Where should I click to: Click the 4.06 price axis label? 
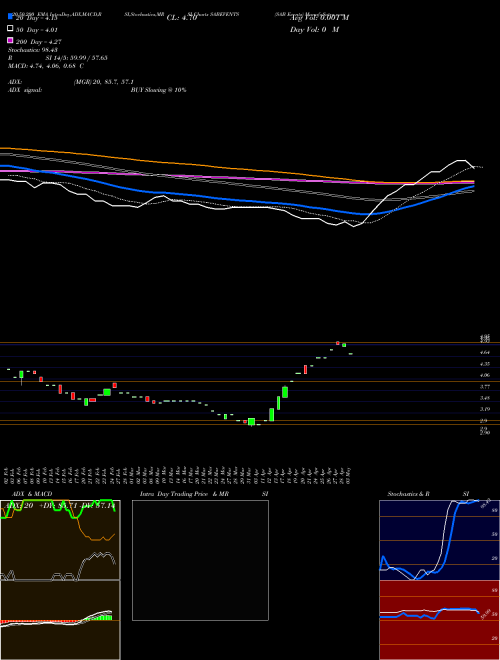coord(485,375)
